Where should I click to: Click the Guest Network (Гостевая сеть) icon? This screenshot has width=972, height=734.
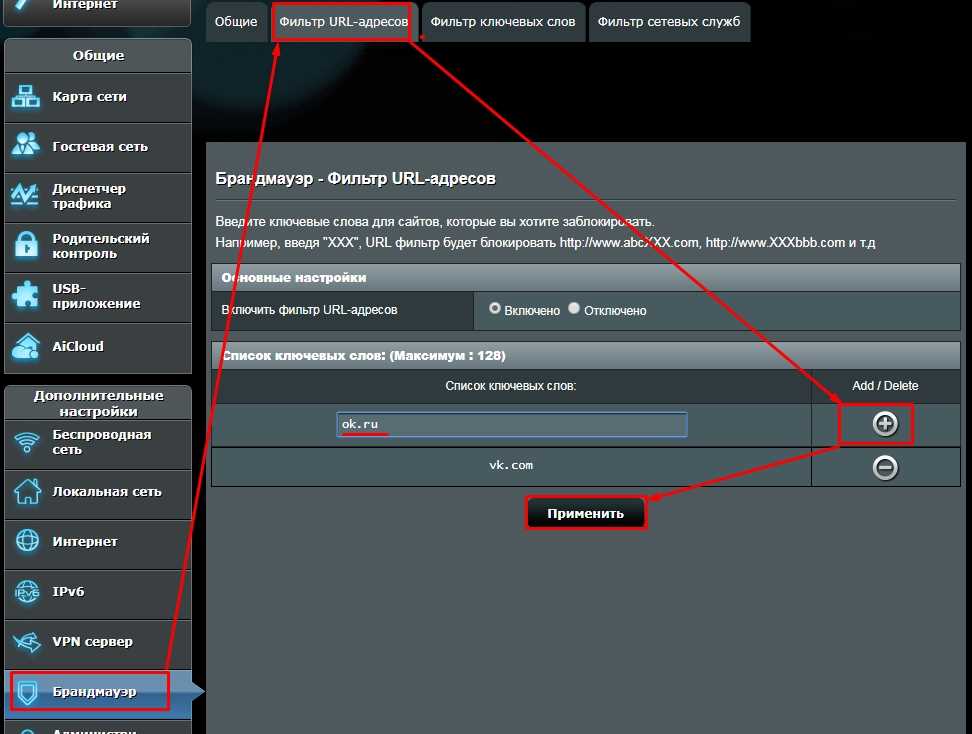tap(26, 146)
